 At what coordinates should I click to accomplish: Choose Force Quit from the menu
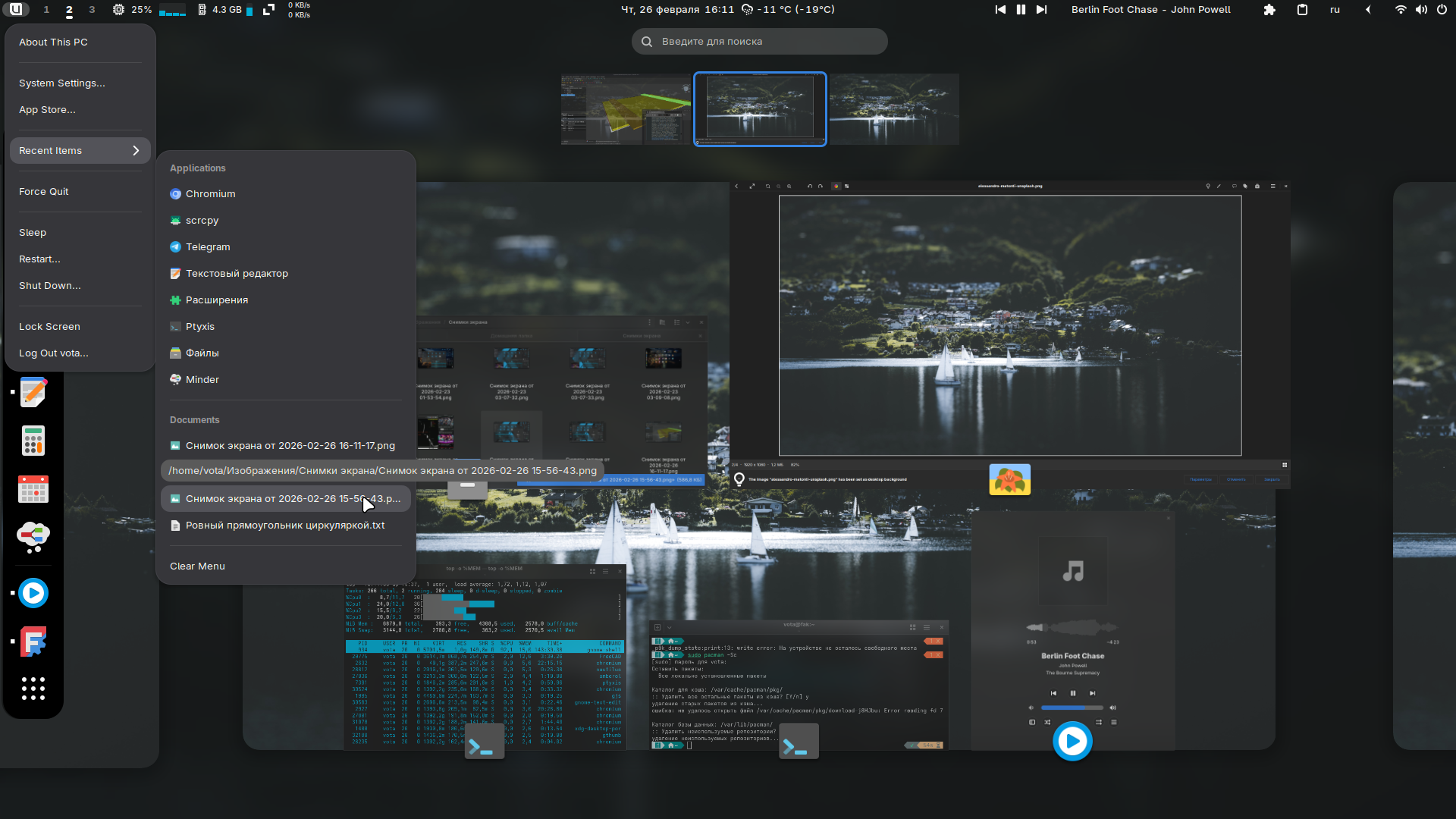(x=44, y=191)
